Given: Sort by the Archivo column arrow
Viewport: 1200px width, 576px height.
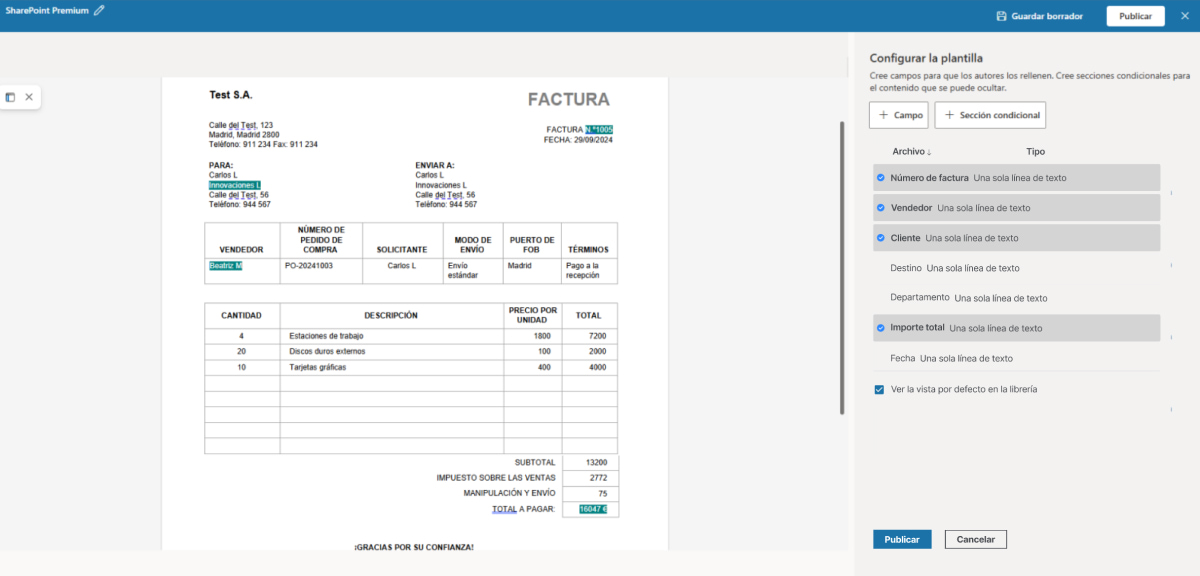Looking at the screenshot, I should pyautogui.click(x=929, y=152).
